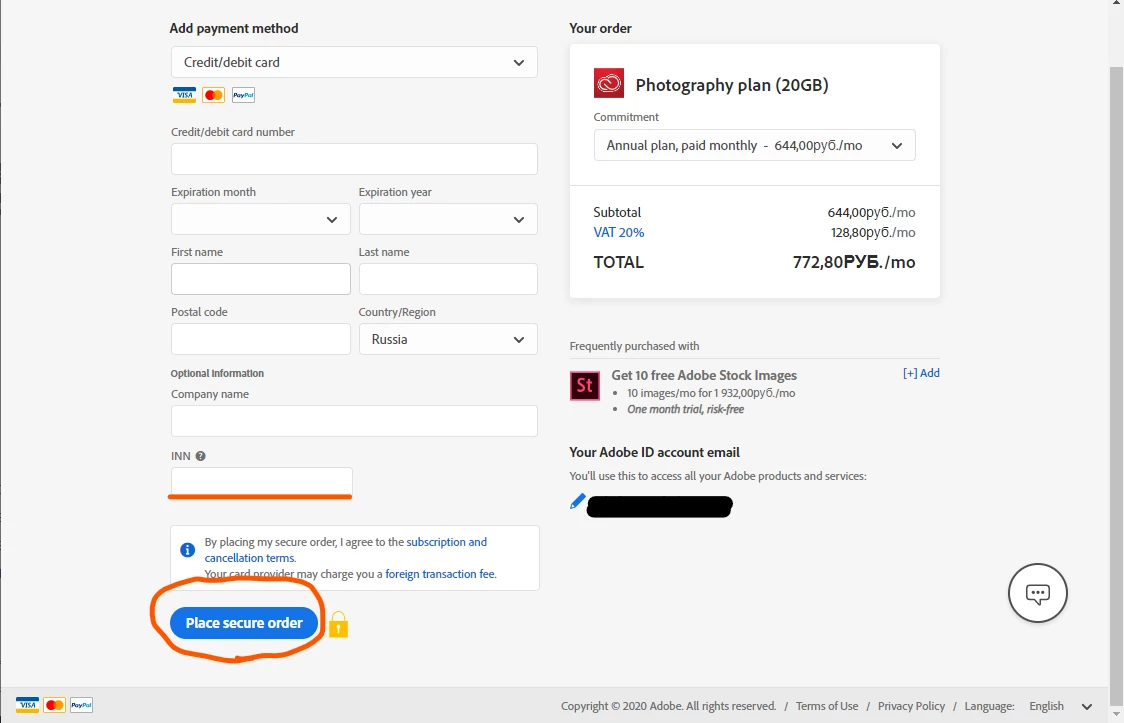Click the yellow padlock icon
The height and width of the screenshot is (723, 1124).
coord(338,624)
